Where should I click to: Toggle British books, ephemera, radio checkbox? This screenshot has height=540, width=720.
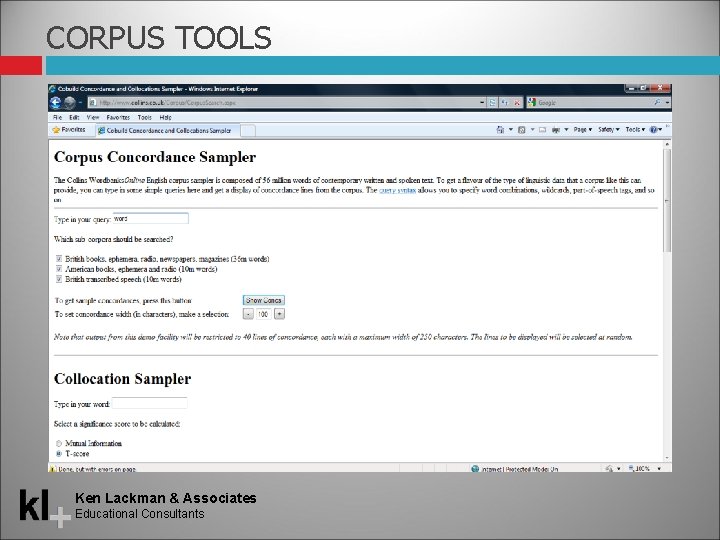click(59, 259)
